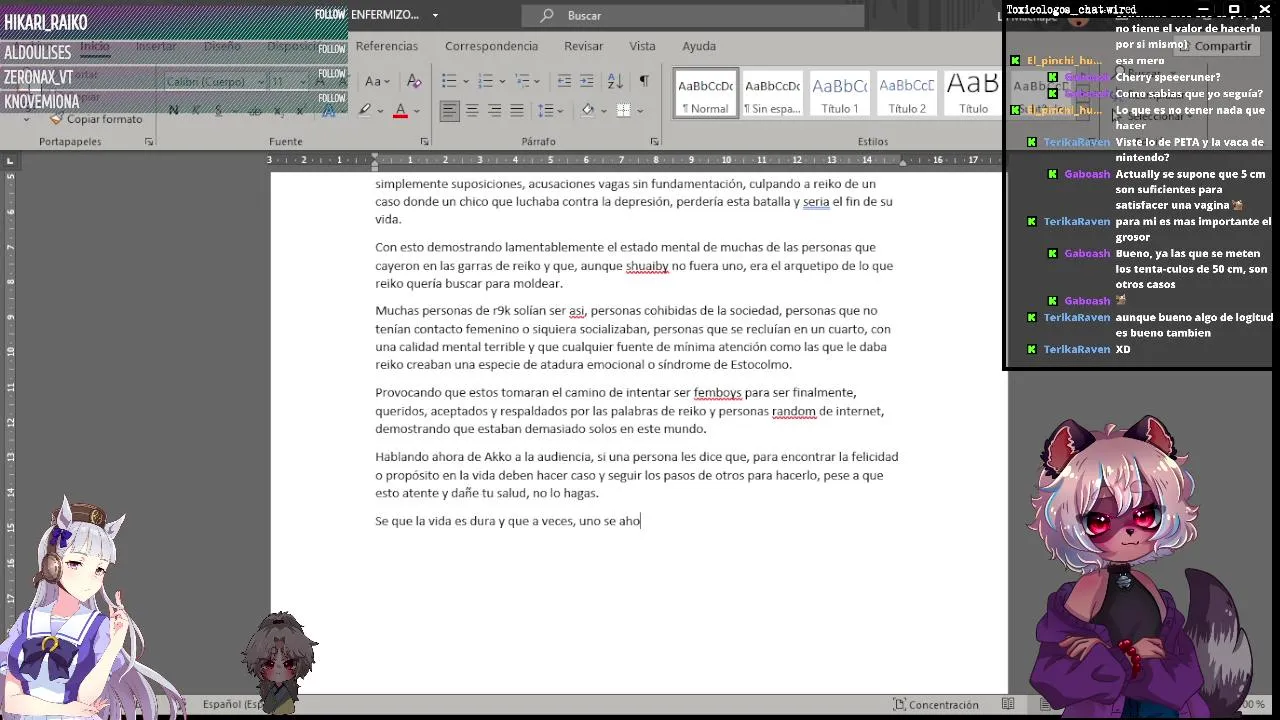Click the Español language status indicator
This screenshot has height=720, width=1280.
click(234, 704)
